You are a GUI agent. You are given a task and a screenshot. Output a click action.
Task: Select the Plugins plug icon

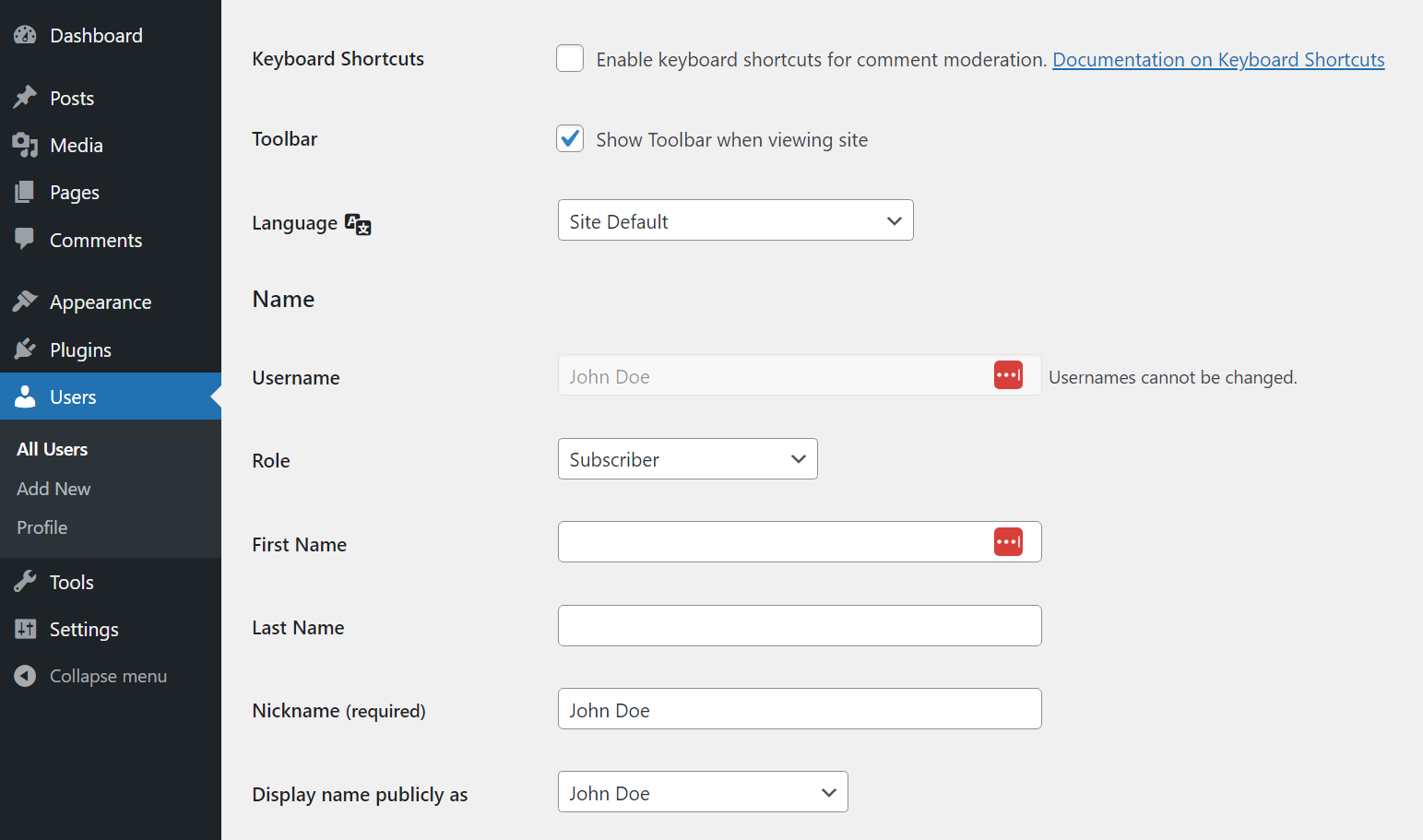click(25, 349)
